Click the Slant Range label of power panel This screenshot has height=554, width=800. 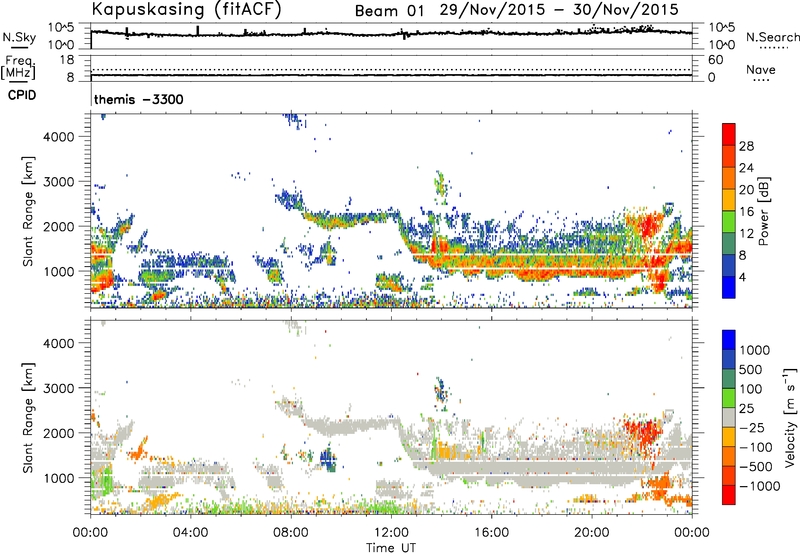tap(28, 212)
